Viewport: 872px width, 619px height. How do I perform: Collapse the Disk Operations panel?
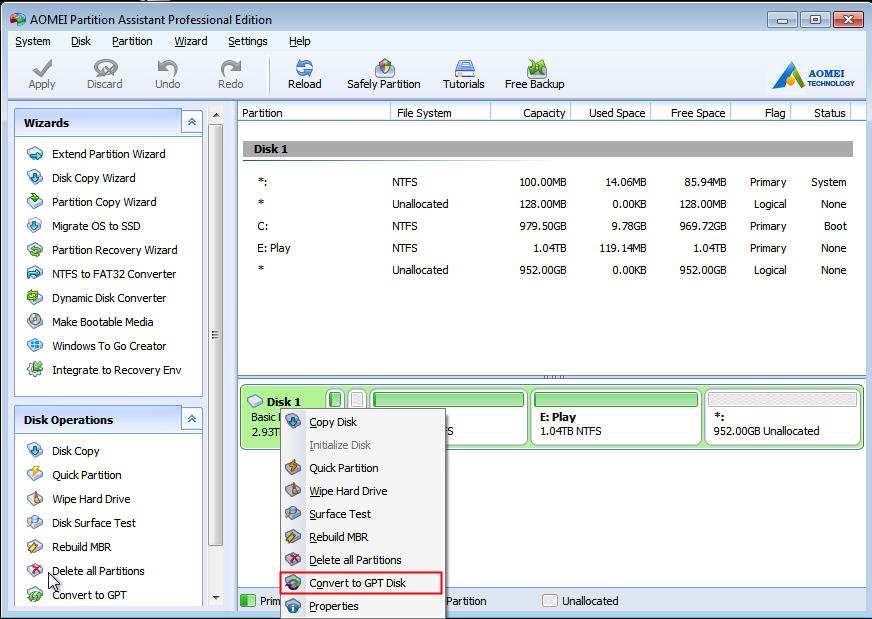point(192,419)
